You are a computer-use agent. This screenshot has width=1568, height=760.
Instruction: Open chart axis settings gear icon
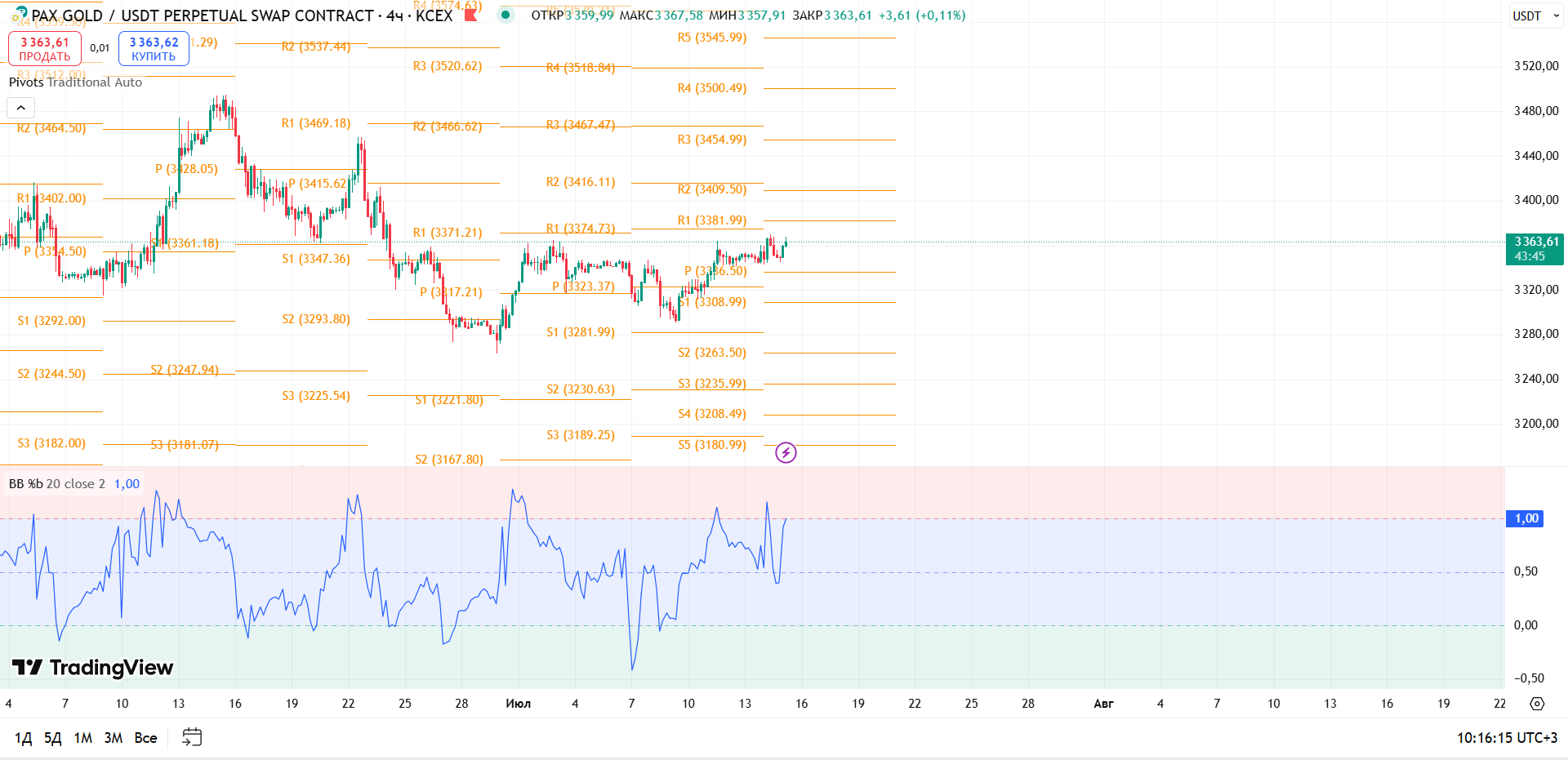pos(1537,704)
